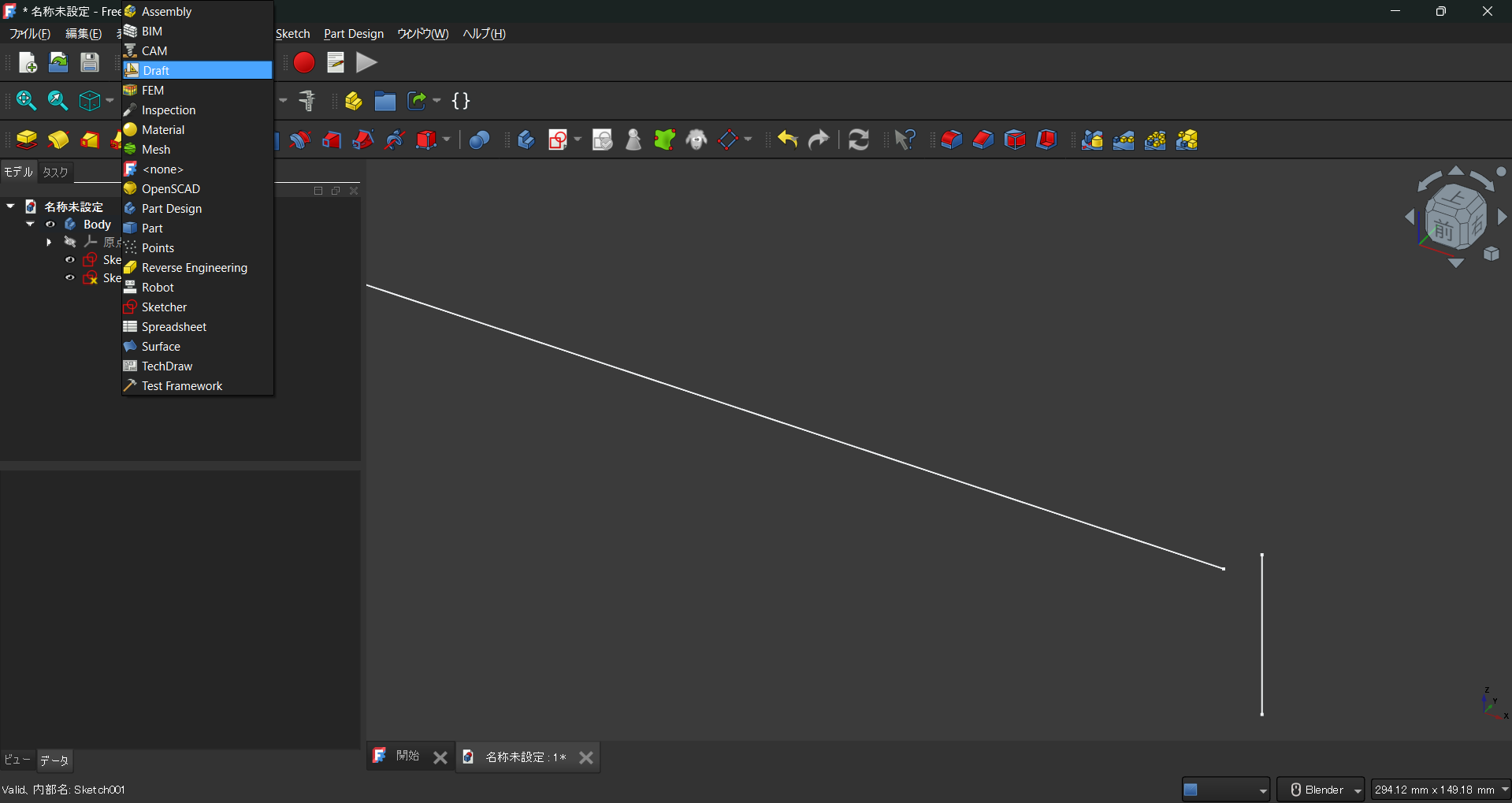Select the Subtractive Pipe tool icon
The image size is (1512, 803).
point(363,140)
